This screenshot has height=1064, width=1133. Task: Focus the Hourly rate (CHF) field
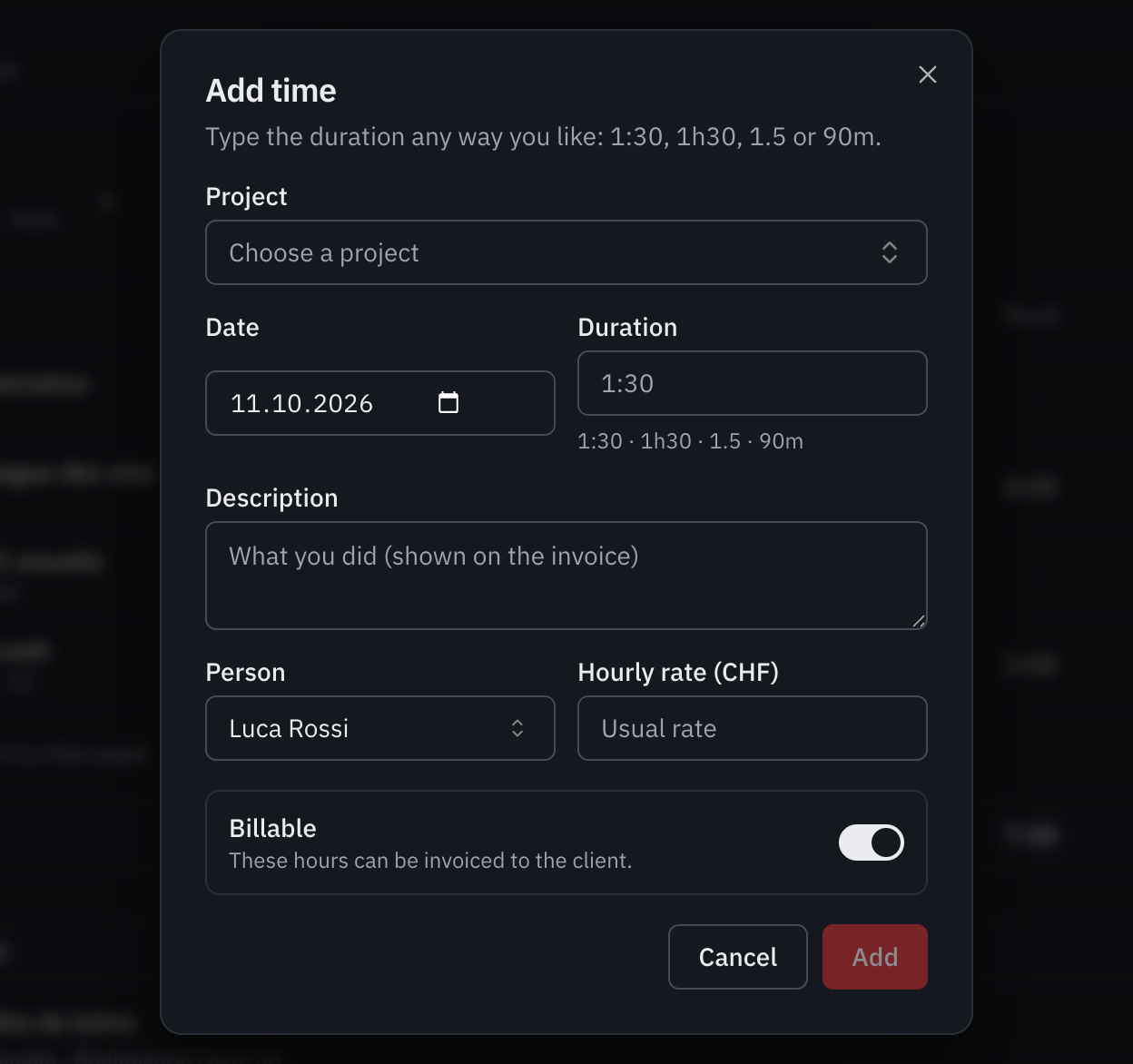coord(753,728)
